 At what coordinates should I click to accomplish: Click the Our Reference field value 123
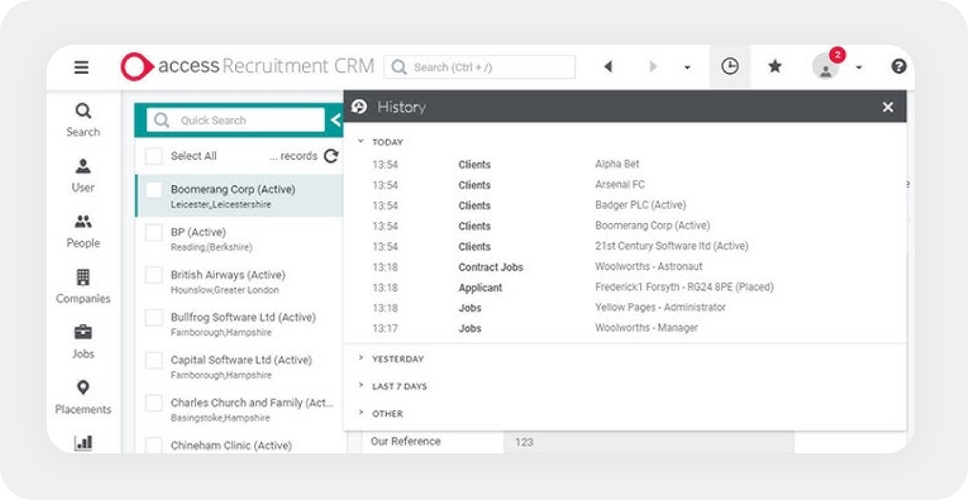point(648,442)
